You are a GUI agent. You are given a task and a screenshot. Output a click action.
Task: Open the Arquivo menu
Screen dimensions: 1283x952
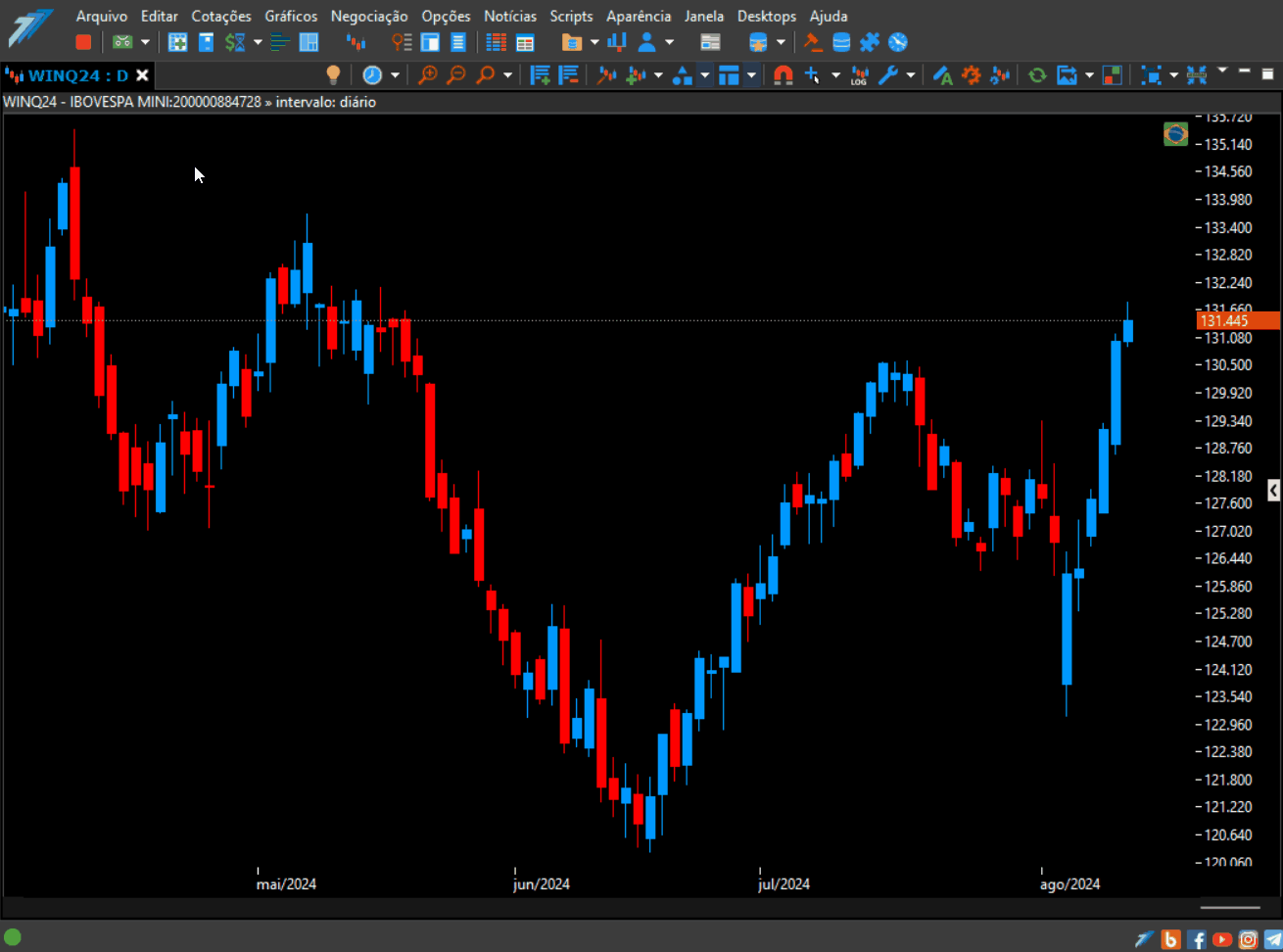click(x=102, y=16)
